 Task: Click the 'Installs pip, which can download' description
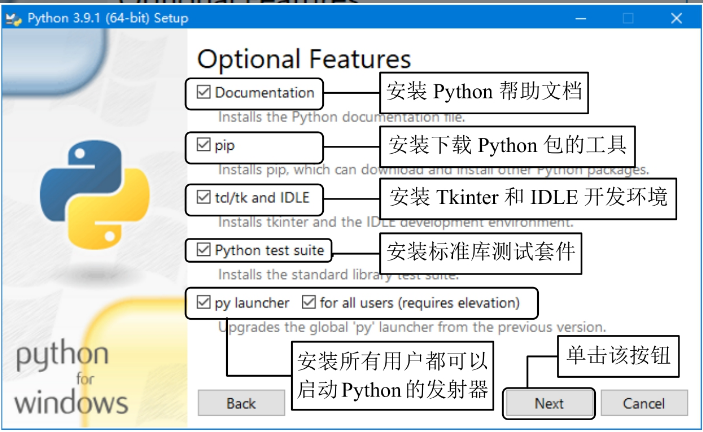click(x=433, y=170)
